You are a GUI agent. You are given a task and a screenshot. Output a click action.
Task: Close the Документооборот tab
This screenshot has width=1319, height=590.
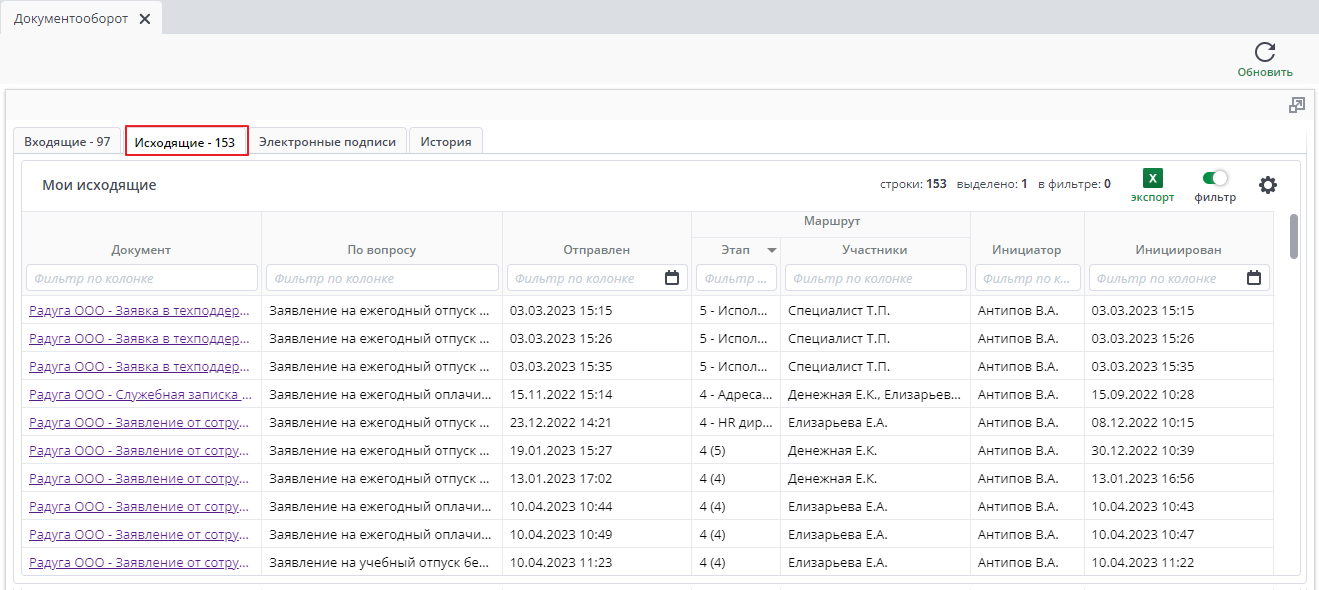pyautogui.click(x=144, y=19)
